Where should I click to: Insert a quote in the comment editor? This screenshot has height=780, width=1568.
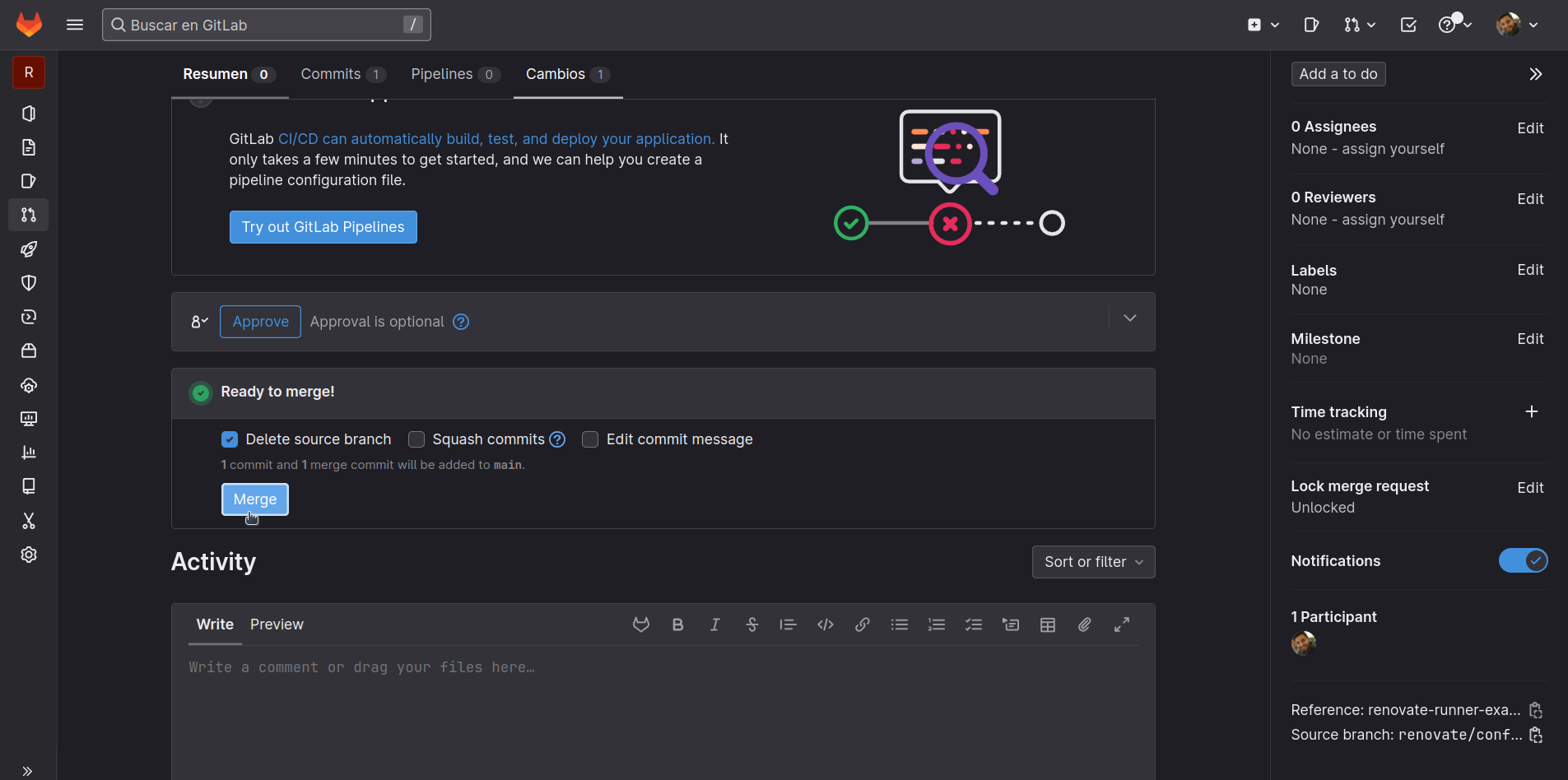point(789,624)
